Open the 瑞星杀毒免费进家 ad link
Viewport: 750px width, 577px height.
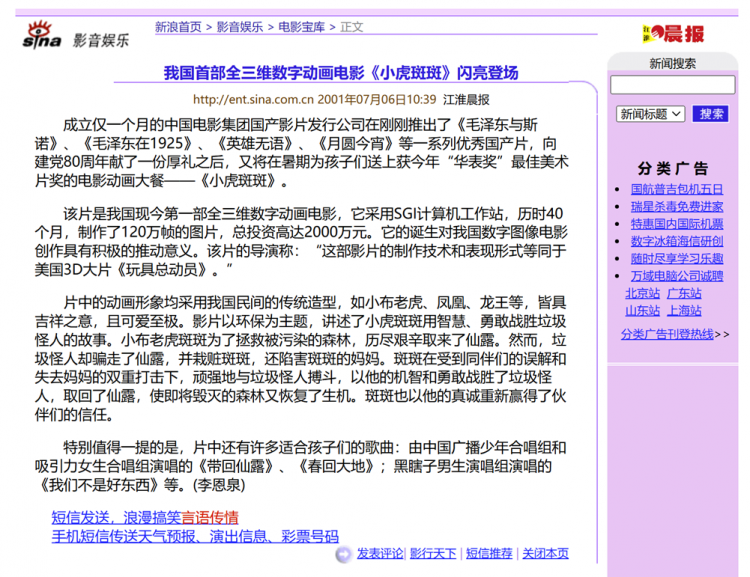point(677,207)
